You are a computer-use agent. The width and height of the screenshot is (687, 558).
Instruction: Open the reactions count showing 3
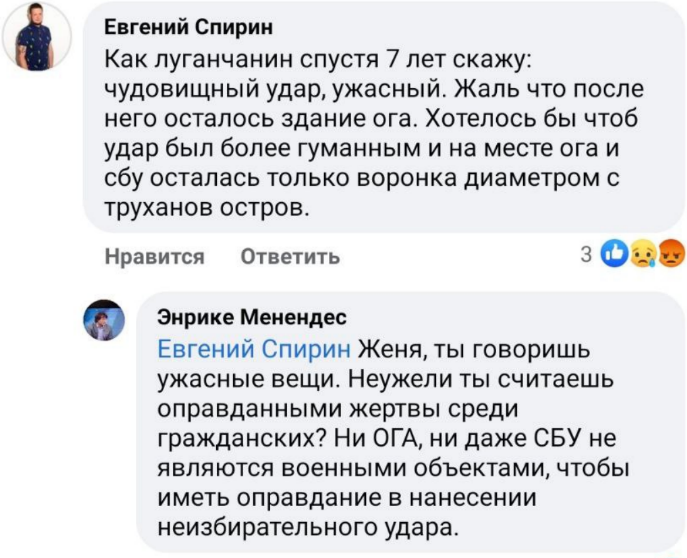click(587, 255)
